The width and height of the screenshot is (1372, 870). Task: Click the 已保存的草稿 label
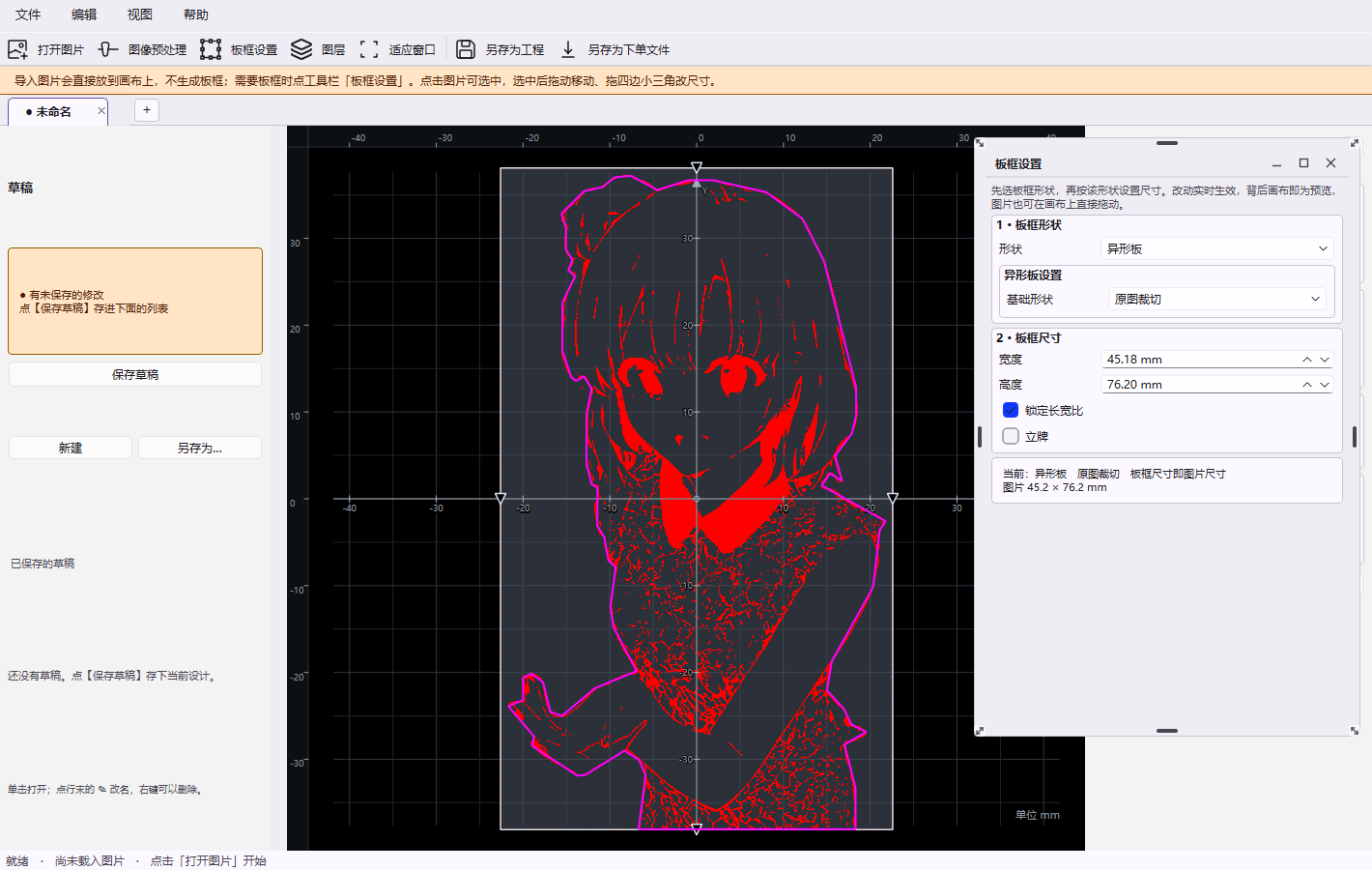point(43,564)
